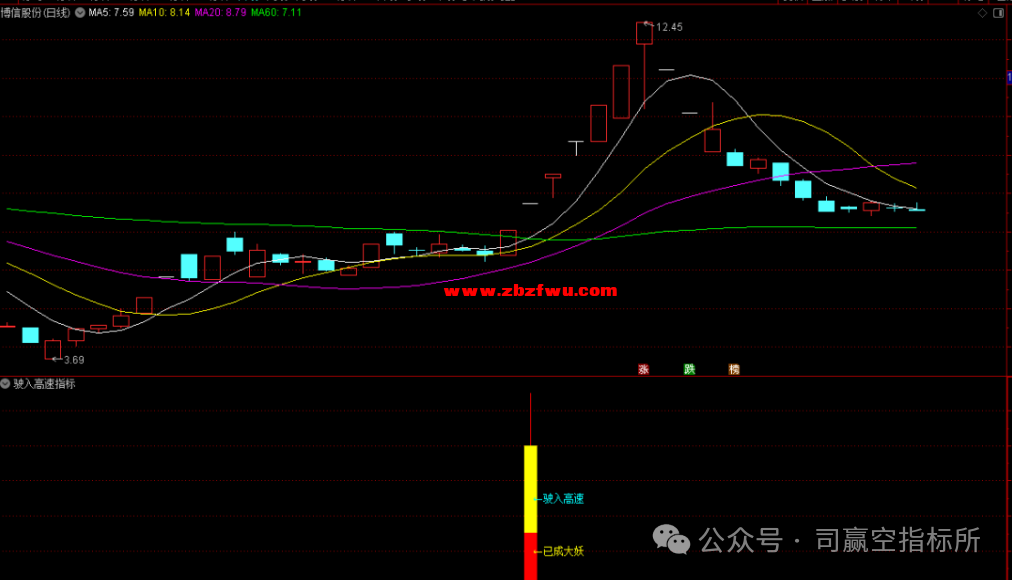This screenshot has width=1012, height=580.
Task: Open the dropdown next to 博信股份(日线)
Action: (80, 12)
